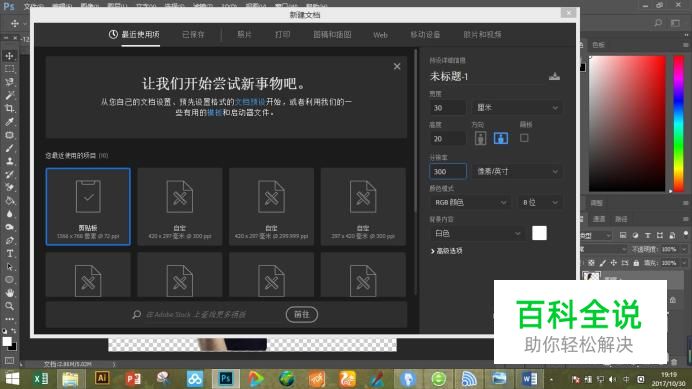
Task: Click the filter for type layers icon
Action: pos(647,236)
